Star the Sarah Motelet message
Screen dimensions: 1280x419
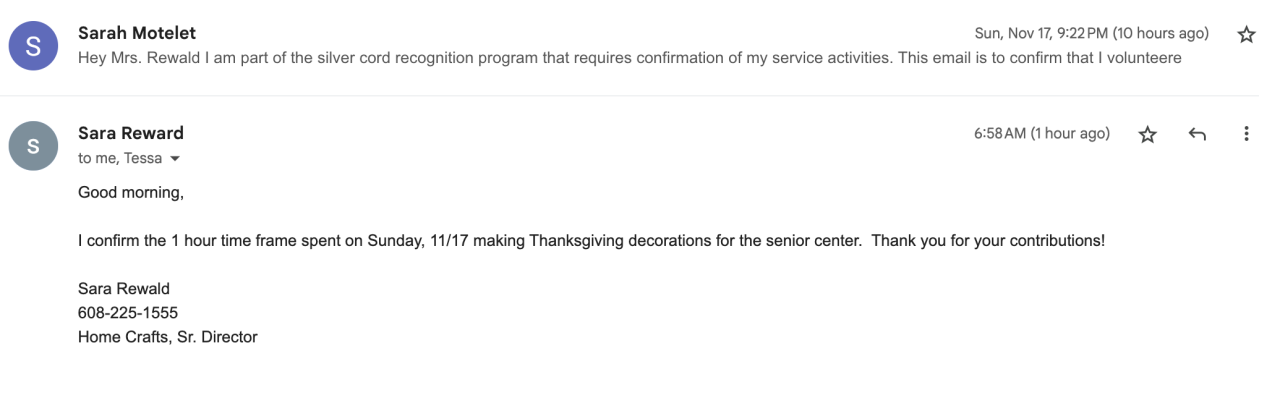(1246, 35)
